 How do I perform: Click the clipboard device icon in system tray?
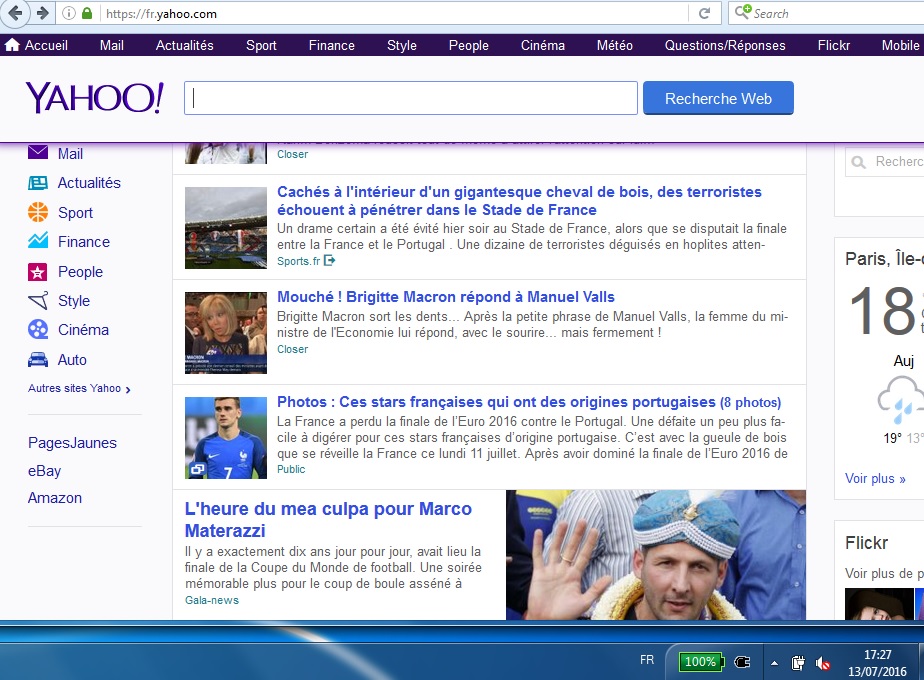pyautogui.click(x=798, y=663)
